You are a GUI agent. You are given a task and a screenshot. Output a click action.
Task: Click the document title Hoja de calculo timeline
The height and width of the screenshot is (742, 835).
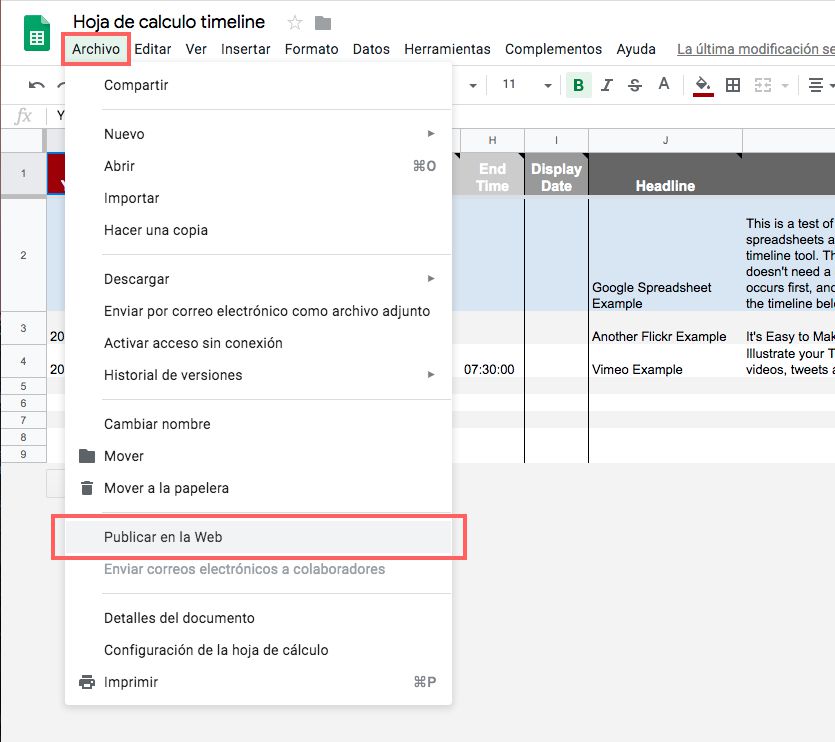point(169,22)
